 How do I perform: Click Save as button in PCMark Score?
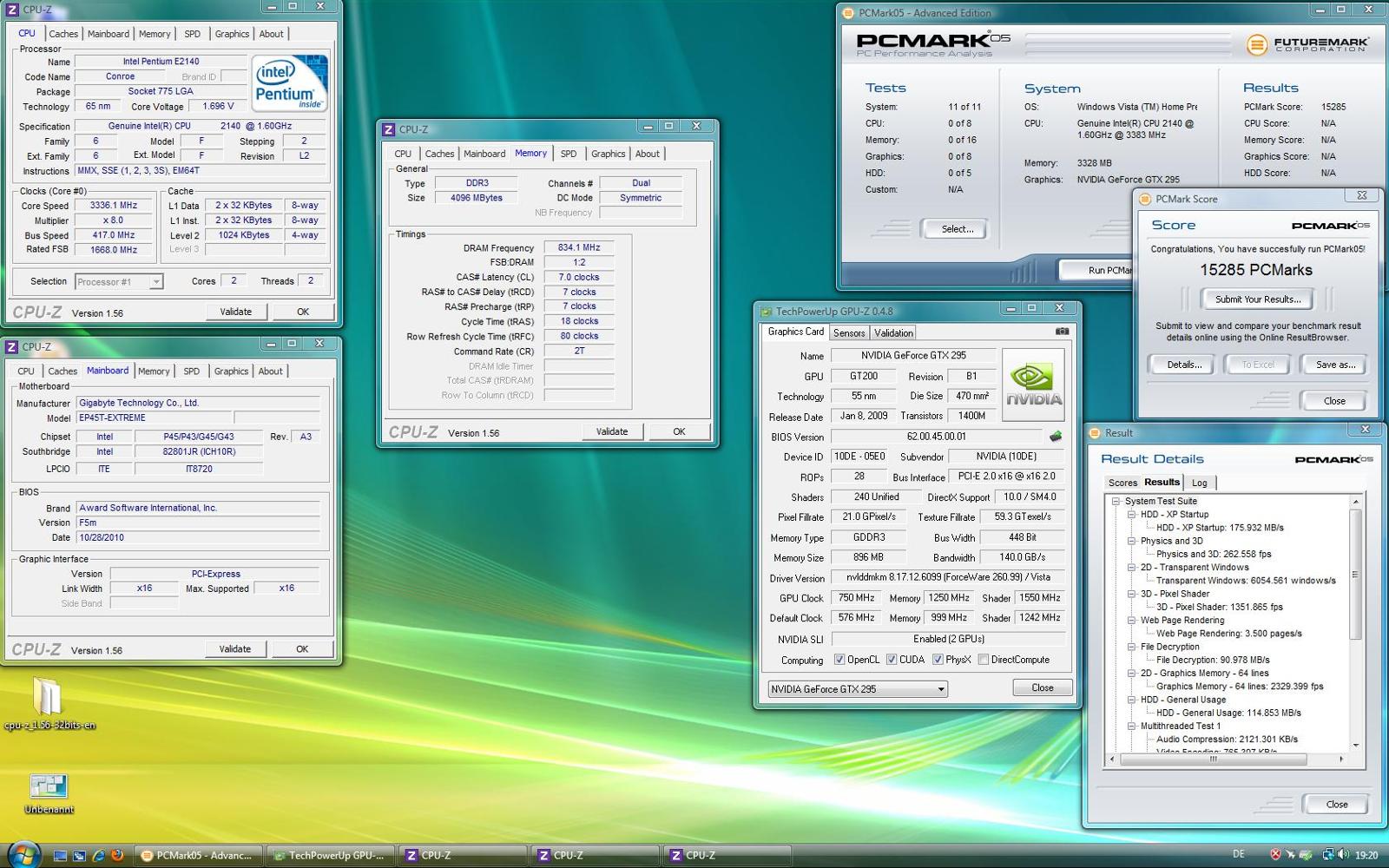click(1335, 365)
